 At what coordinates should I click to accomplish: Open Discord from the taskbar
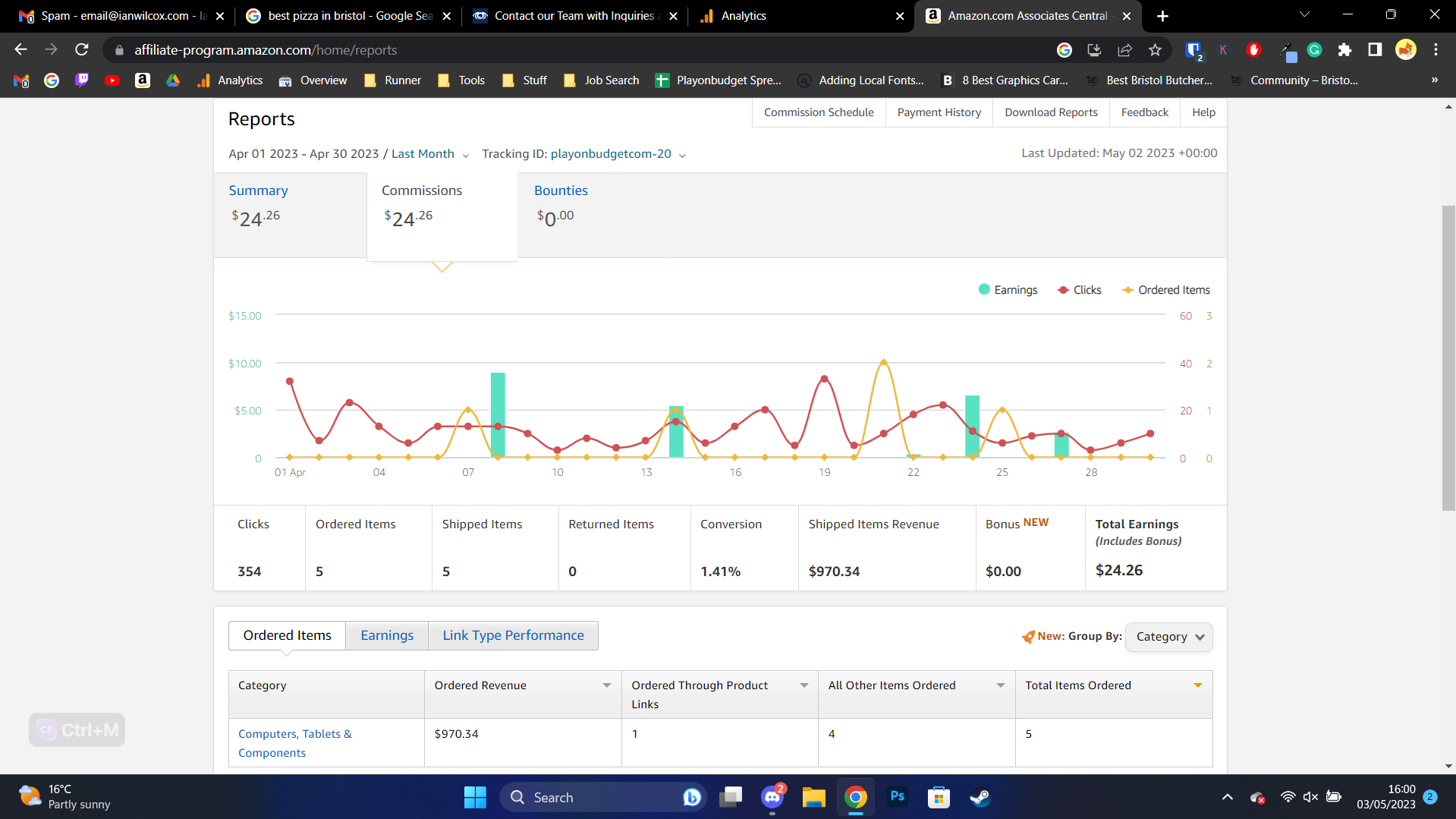[772, 797]
